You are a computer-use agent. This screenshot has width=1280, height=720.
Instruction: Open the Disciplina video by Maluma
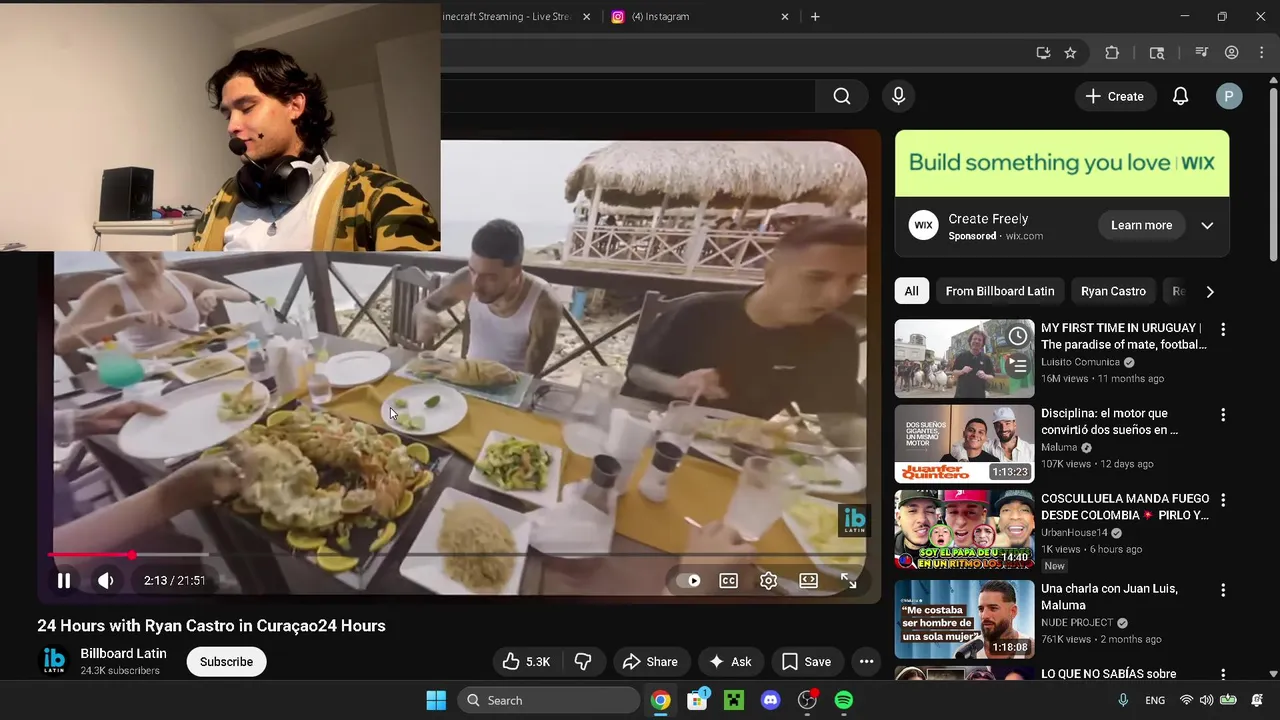tap(964, 444)
